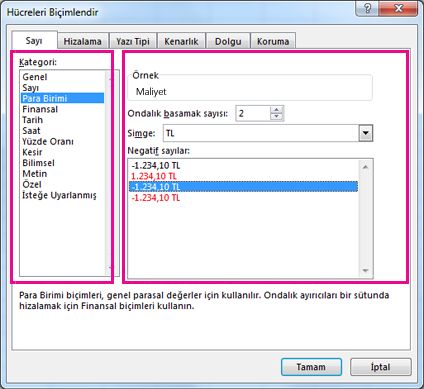Switch to the Sayı tab

pyautogui.click(x=34, y=41)
